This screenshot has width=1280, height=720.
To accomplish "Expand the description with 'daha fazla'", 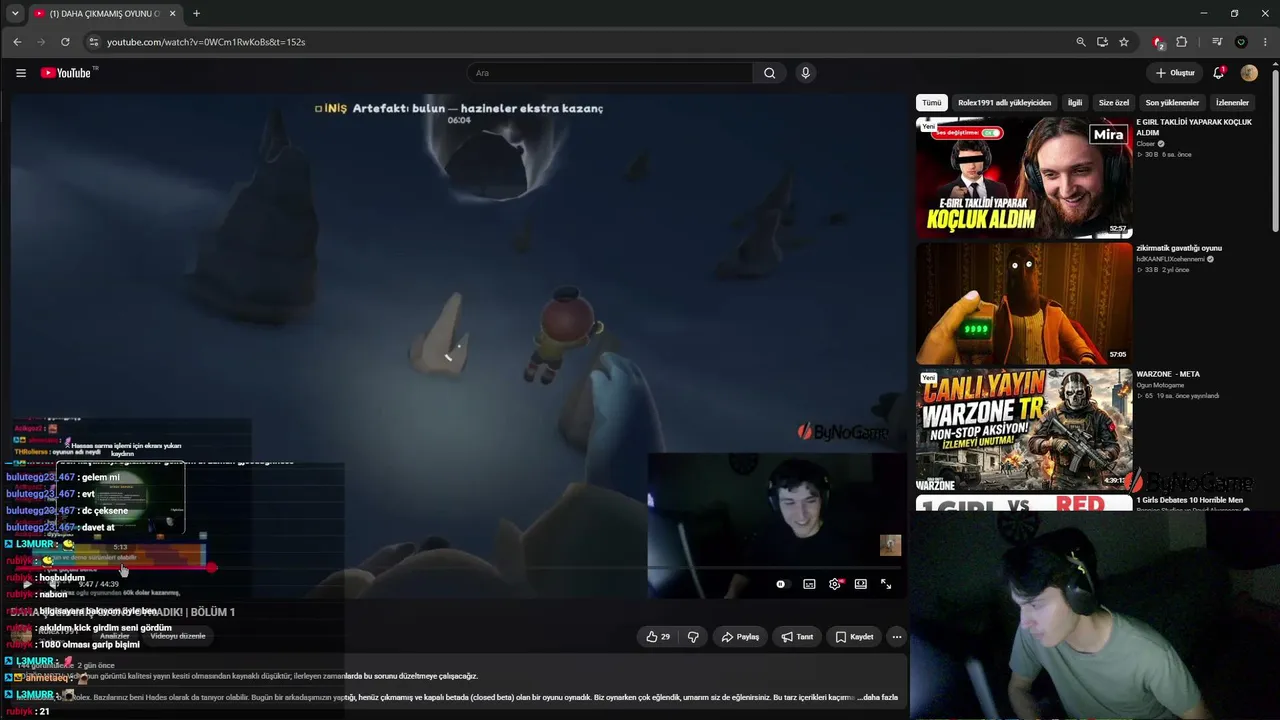I will (879, 697).
